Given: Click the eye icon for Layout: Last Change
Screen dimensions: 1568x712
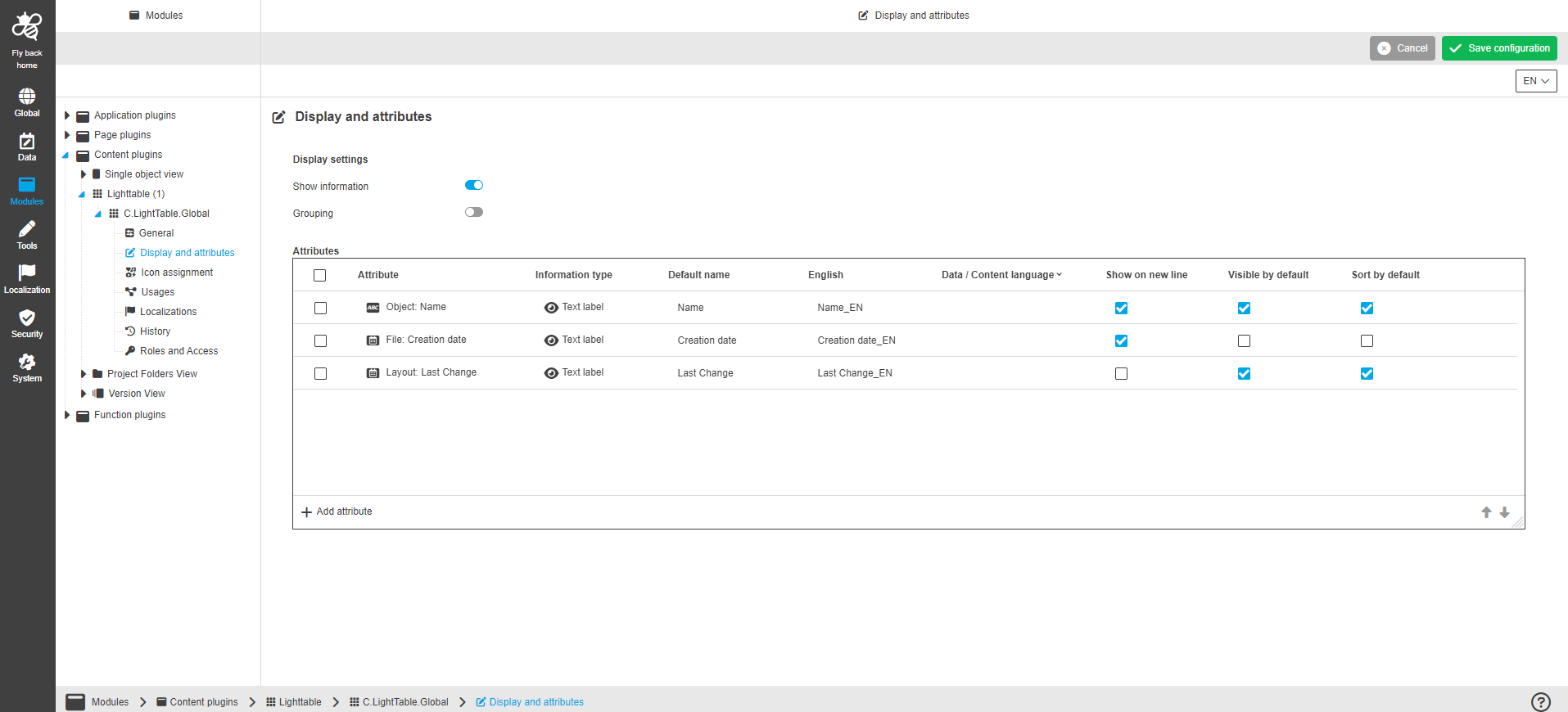Looking at the screenshot, I should click(551, 373).
